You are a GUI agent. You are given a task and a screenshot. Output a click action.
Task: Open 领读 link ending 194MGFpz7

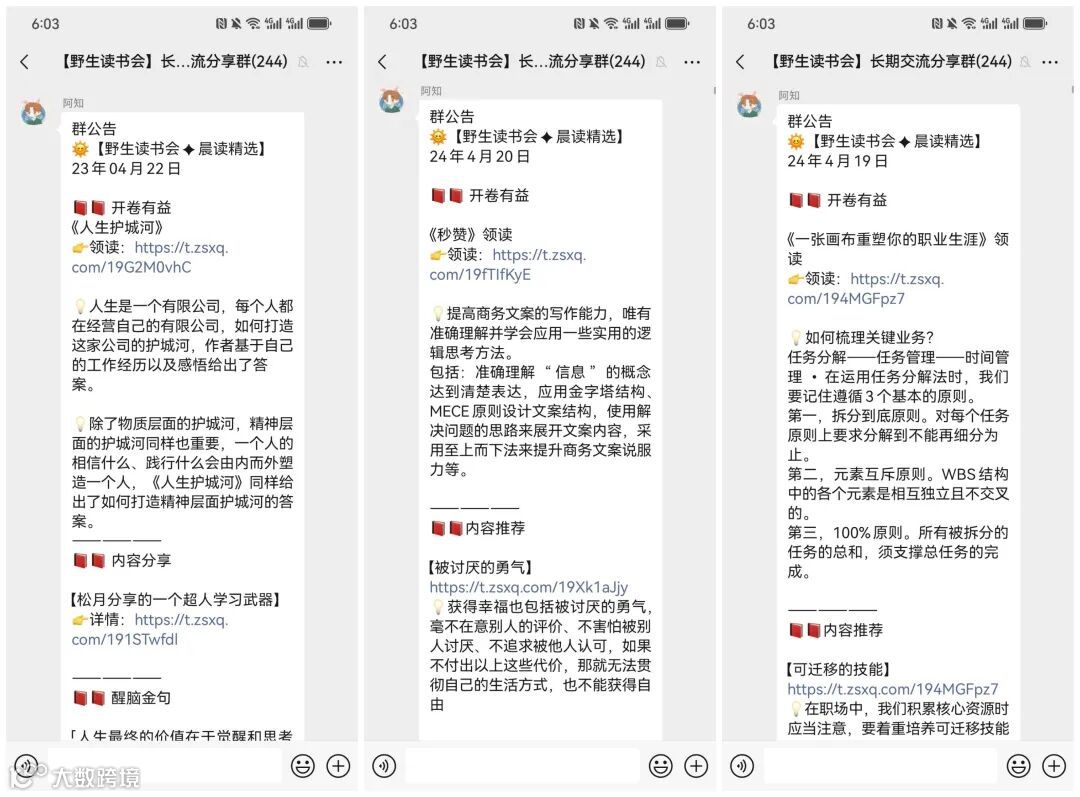click(866, 289)
